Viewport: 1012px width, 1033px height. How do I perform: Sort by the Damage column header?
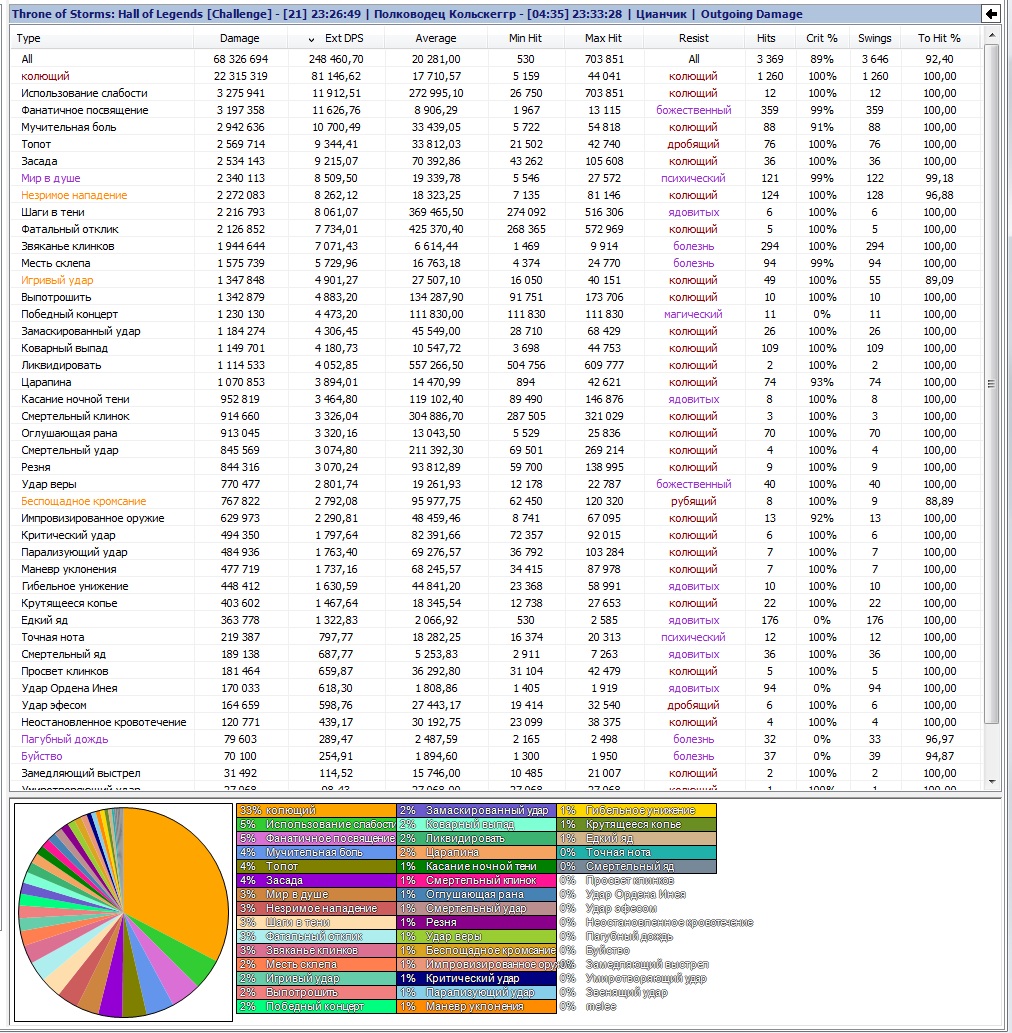pyautogui.click(x=240, y=38)
